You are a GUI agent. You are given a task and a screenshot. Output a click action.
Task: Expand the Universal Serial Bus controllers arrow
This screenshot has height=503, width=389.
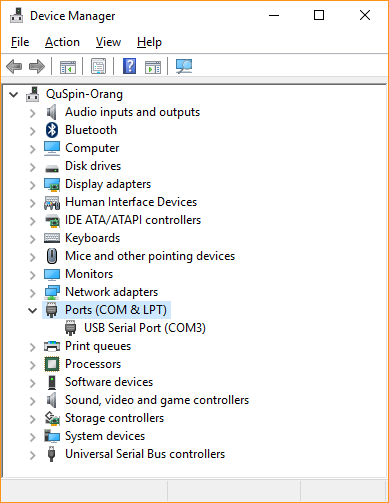coord(32,455)
